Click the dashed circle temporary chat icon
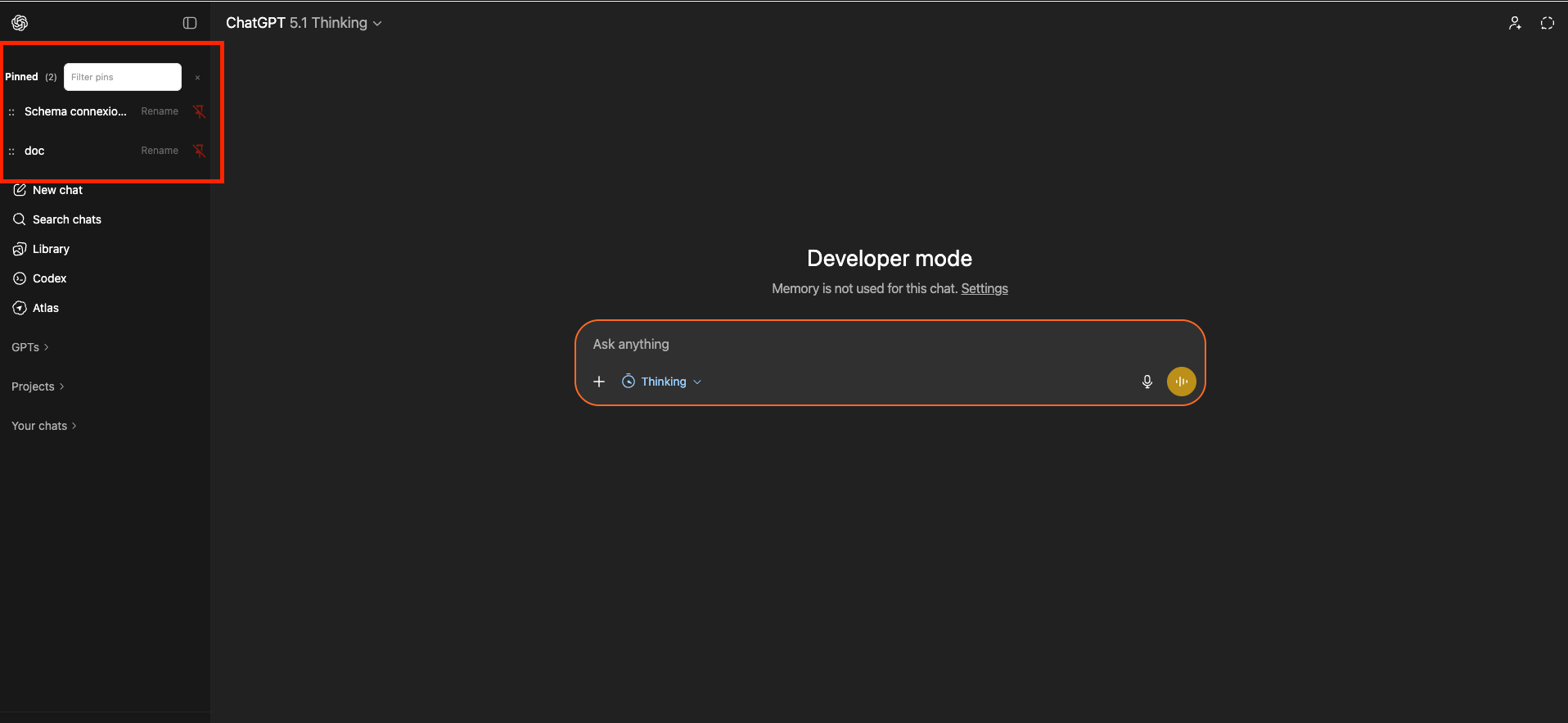 tap(1547, 23)
